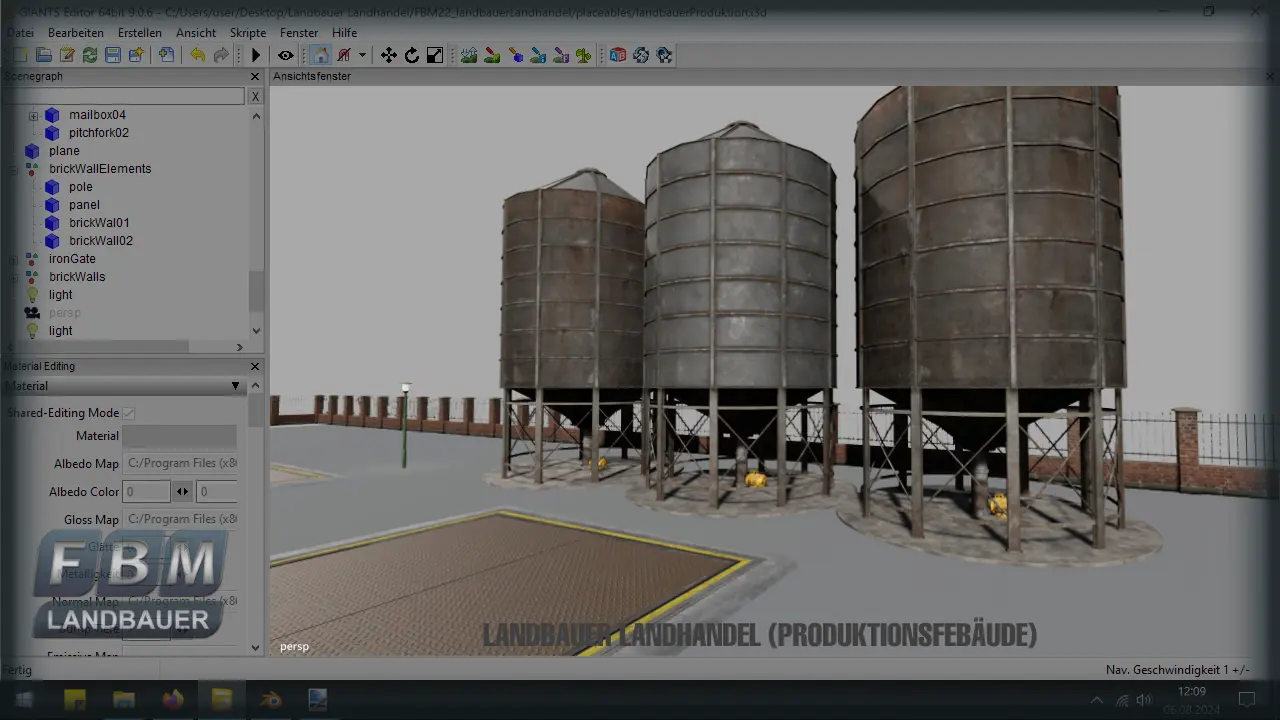Toggle the Shared-Editing Mode checkbox
Viewport: 1280px width, 720px height.
129,413
